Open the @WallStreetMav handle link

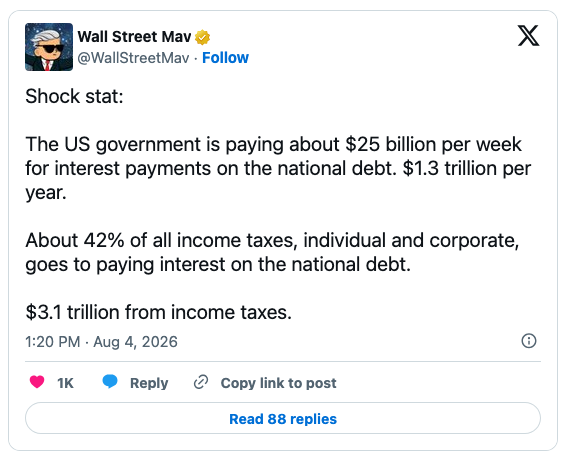(x=134, y=58)
